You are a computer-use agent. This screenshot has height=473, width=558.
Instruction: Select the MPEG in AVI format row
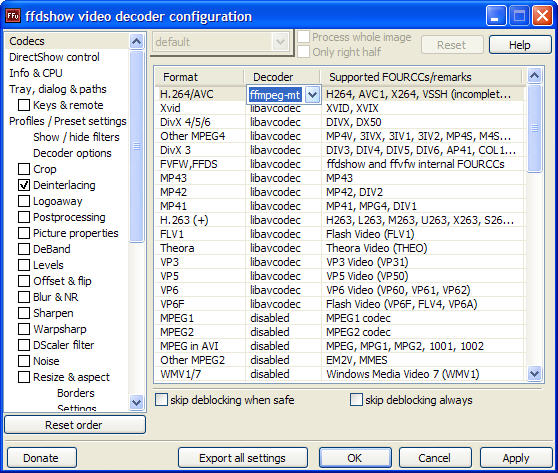coord(340,346)
